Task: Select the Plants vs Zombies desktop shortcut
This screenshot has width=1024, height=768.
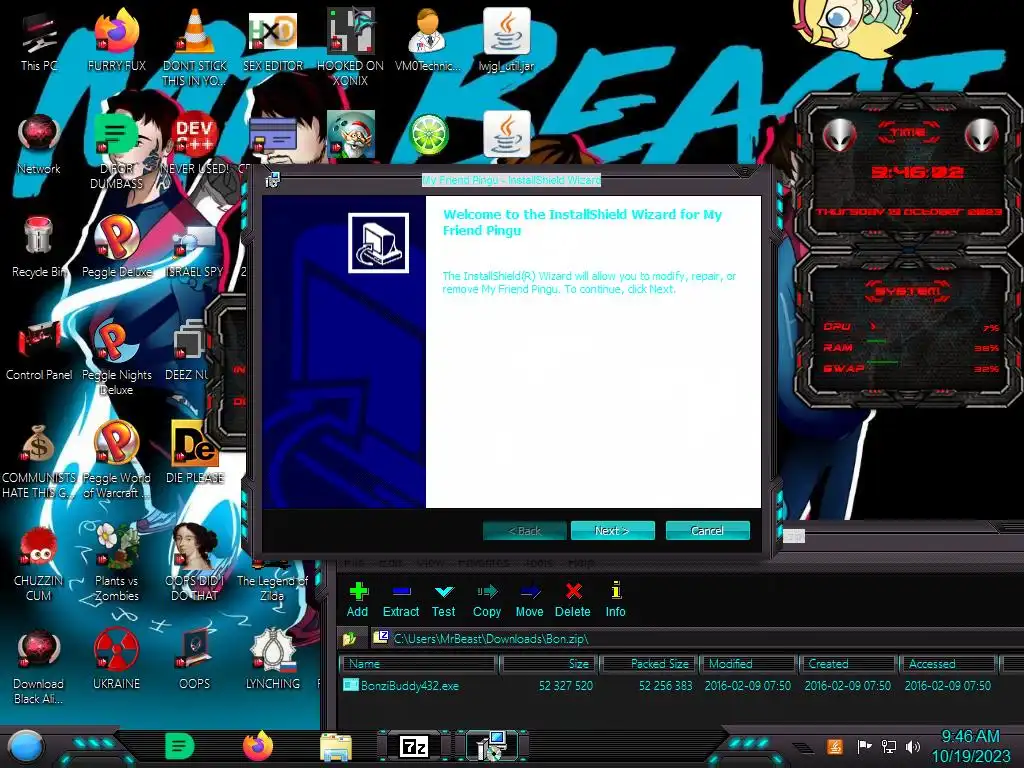Action: point(117,563)
